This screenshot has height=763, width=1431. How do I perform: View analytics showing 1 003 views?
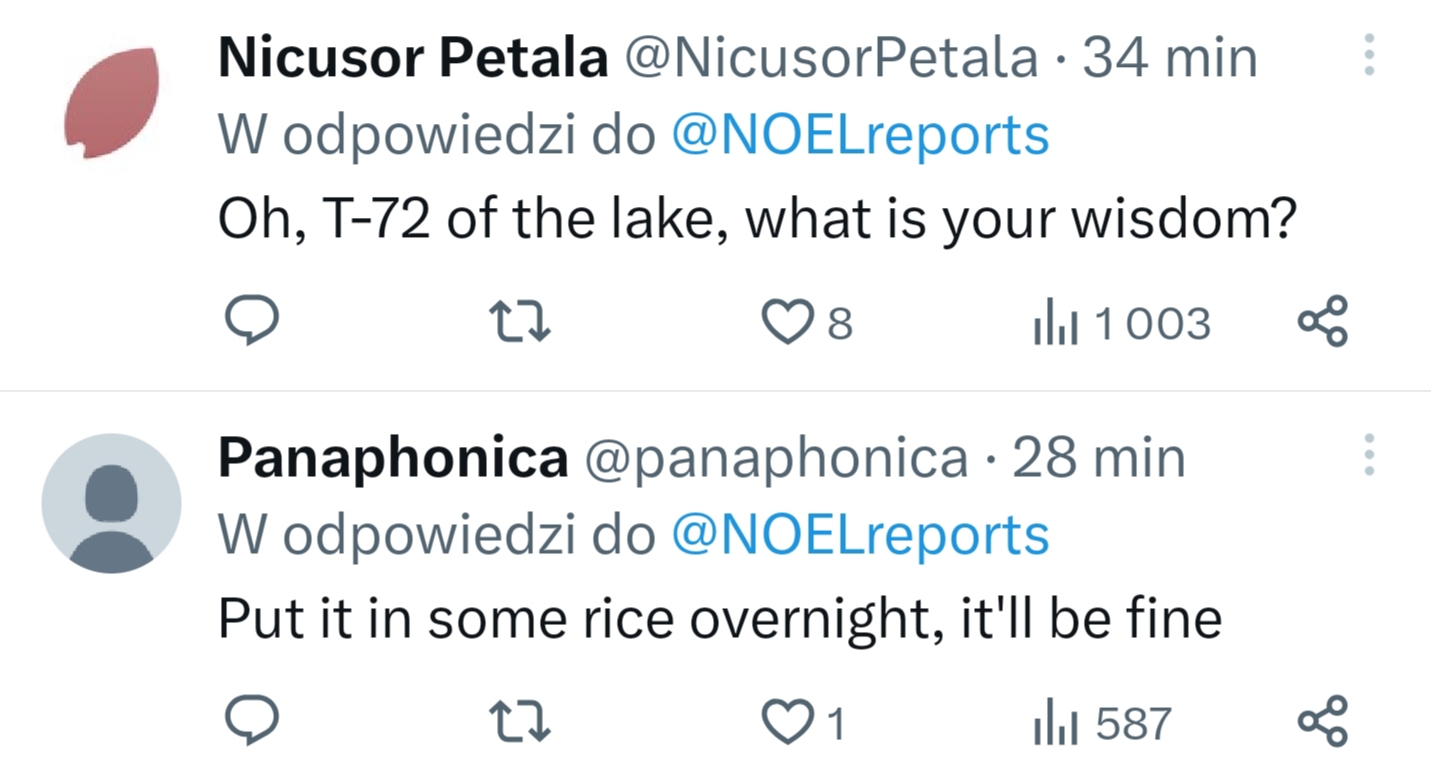pos(1121,323)
